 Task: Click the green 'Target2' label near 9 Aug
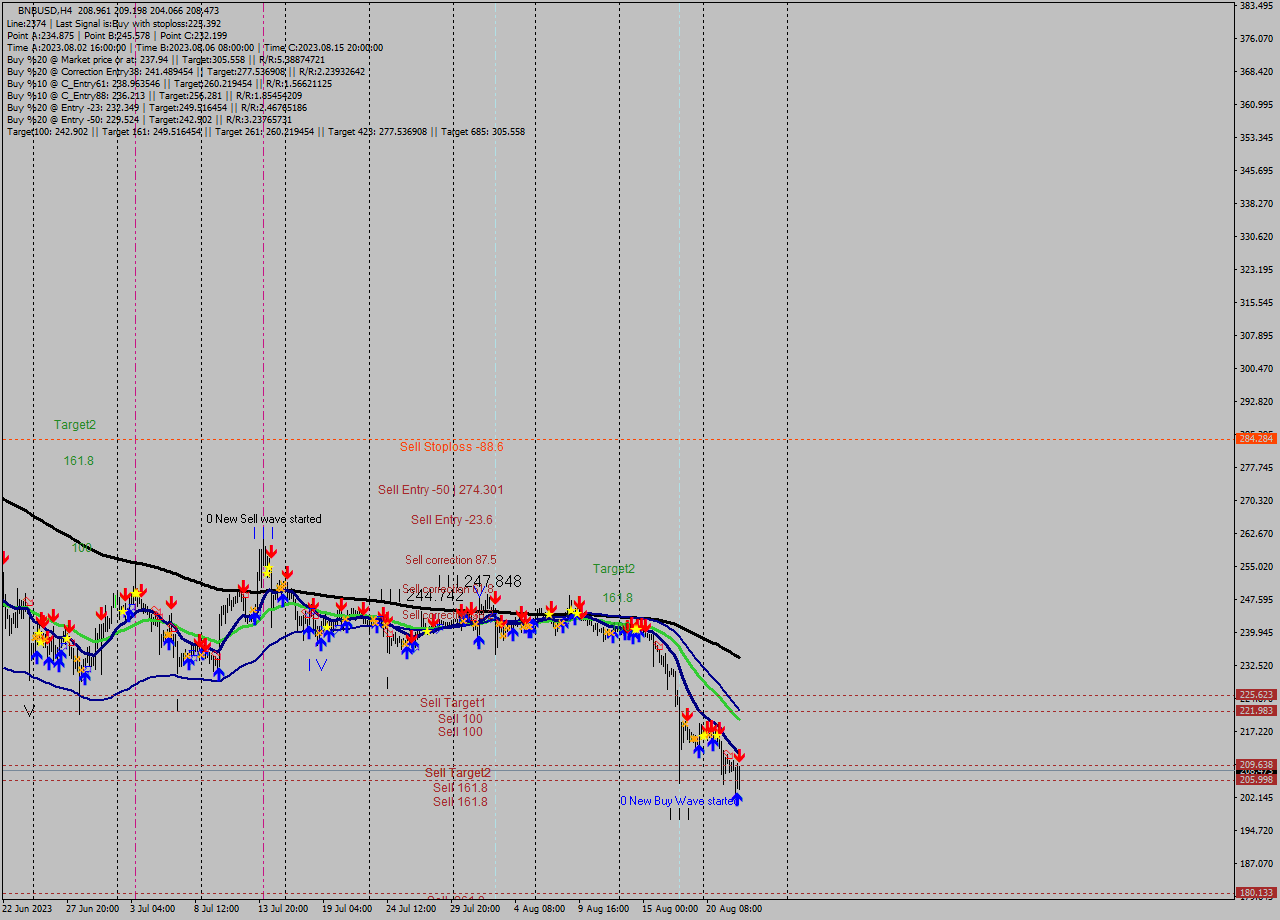[613, 568]
